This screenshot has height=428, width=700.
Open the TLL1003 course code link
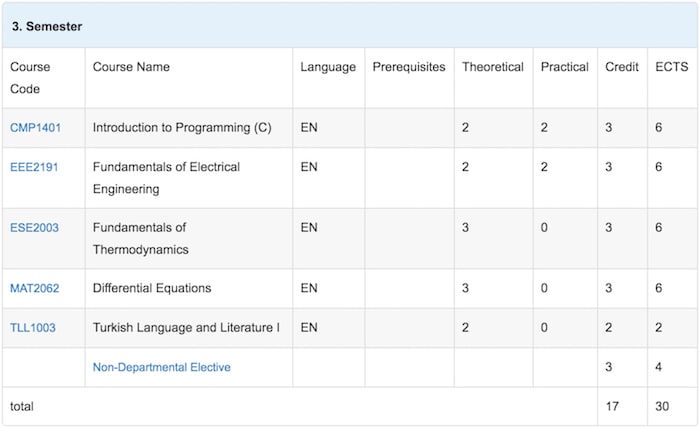[x=33, y=328]
